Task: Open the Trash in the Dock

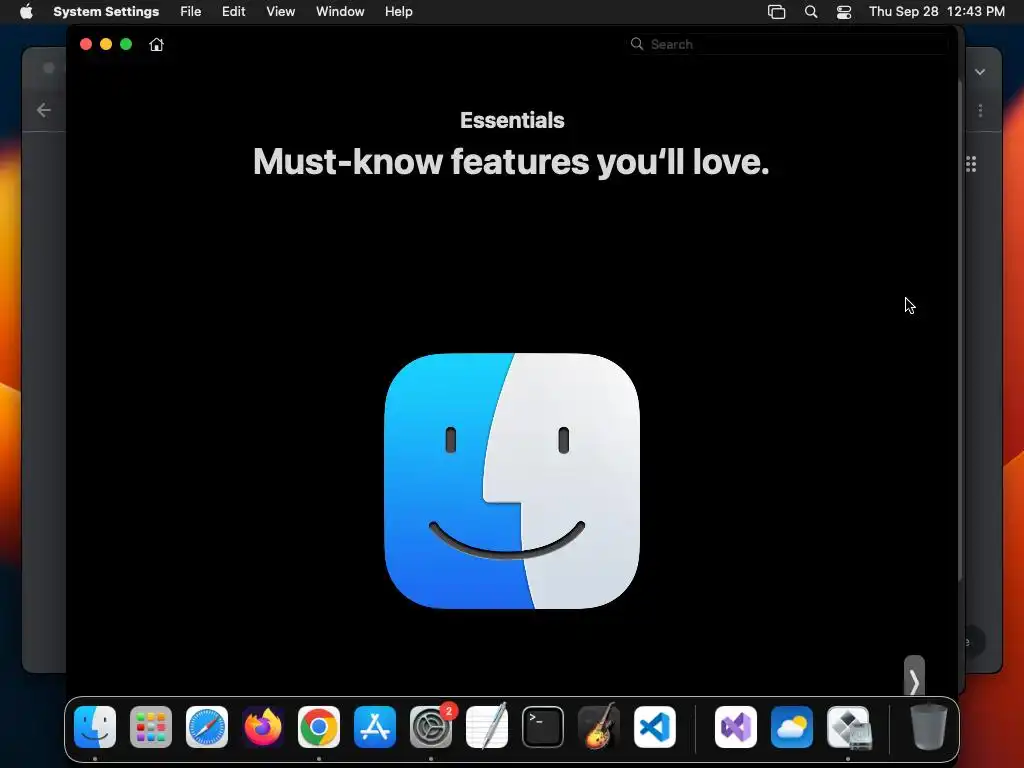Action: [929, 727]
